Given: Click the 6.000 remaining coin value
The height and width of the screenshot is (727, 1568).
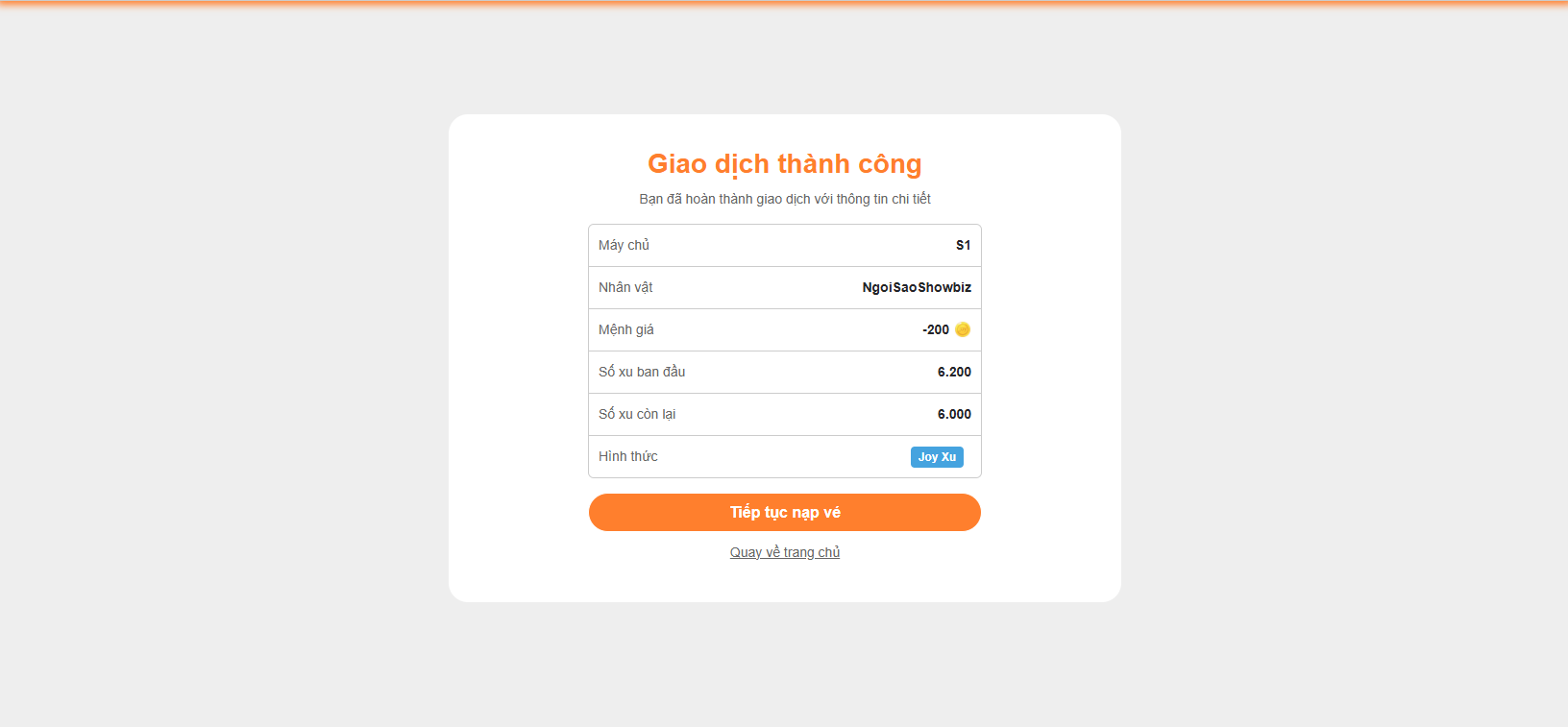Looking at the screenshot, I should tap(954, 414).
